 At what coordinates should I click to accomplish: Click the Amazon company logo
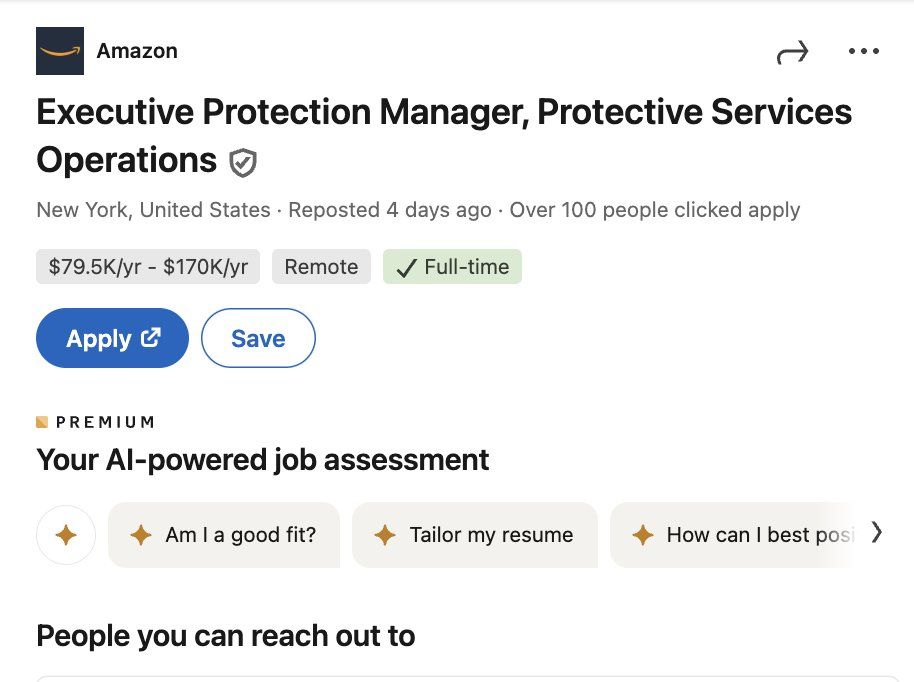coord(60,51)
